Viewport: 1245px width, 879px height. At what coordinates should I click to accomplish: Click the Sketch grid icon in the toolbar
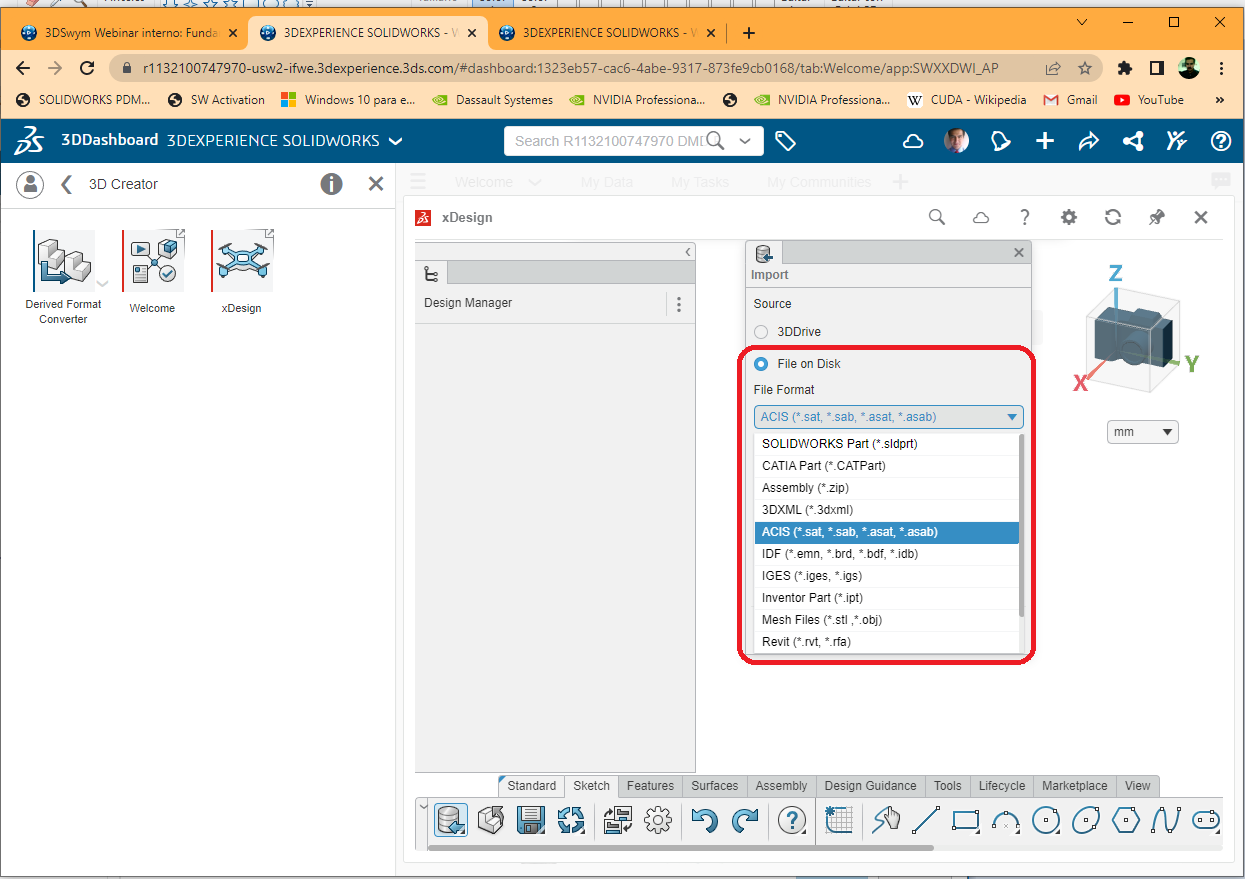coord(839,821)
